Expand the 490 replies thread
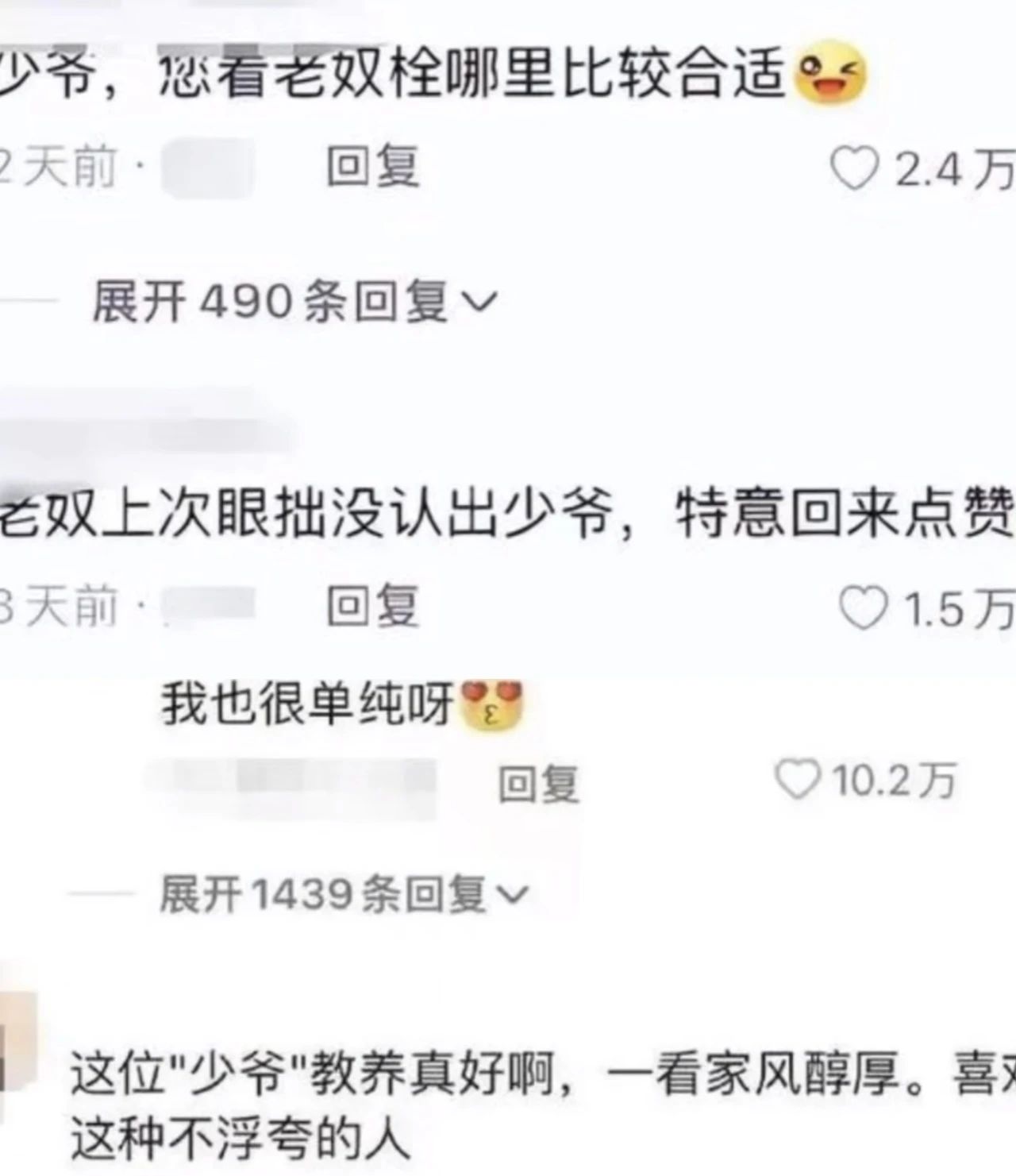1016x1176 pixels. [x=294, y=302]
